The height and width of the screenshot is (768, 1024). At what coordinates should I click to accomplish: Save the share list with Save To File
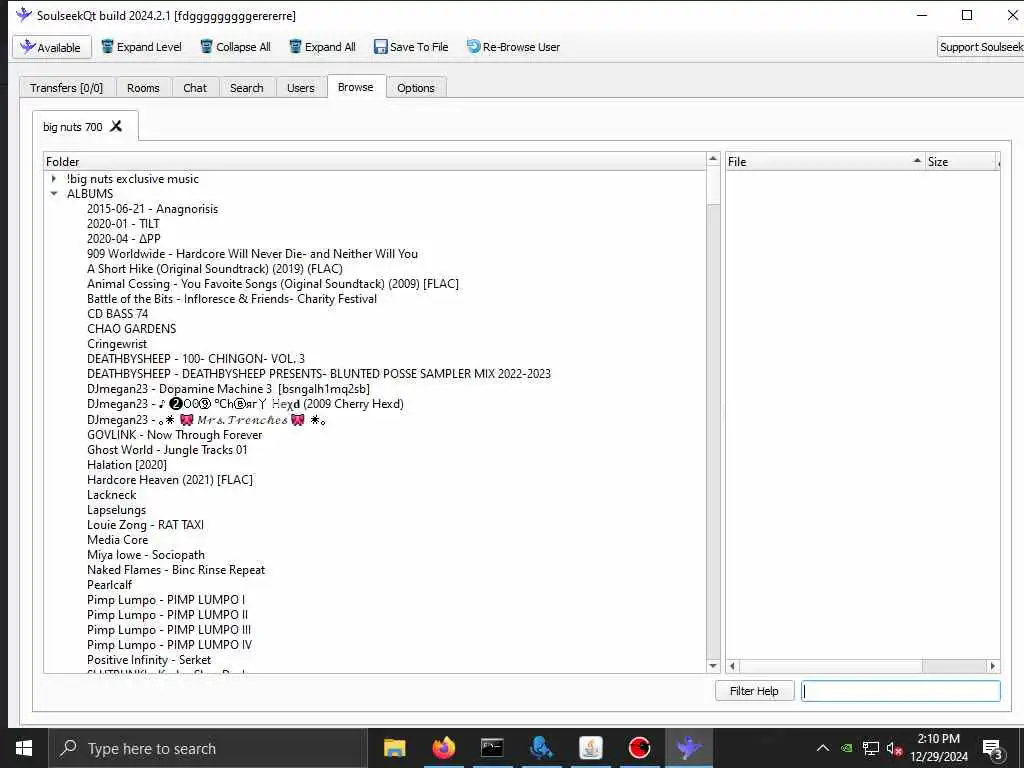tap(411, 47)
